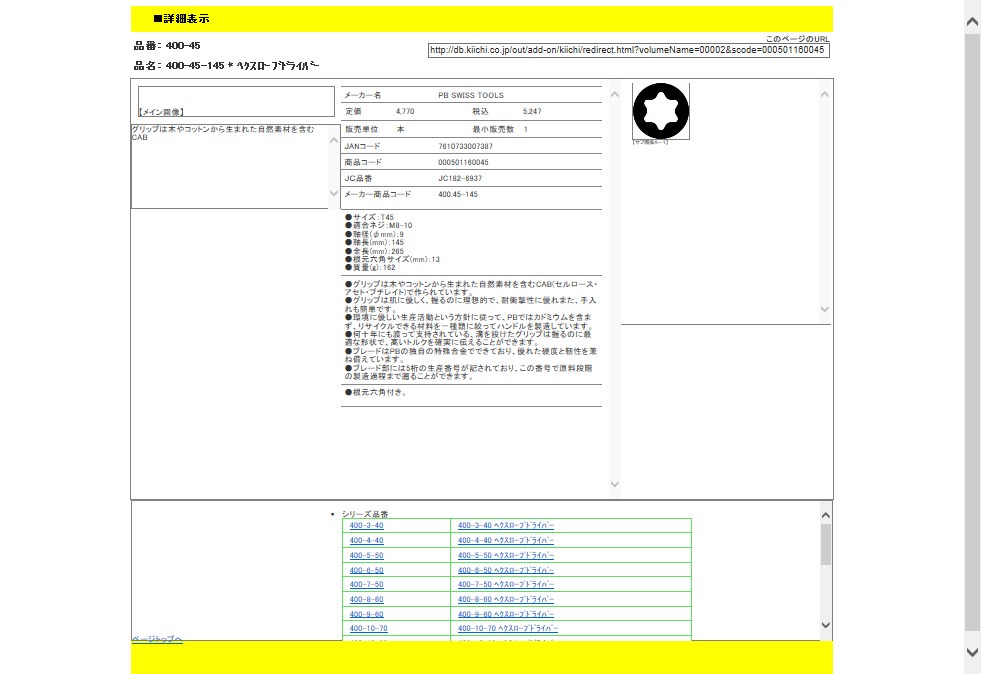The width and height of the screenshot is (981, 674).
Task: Click the maker product code 400.45-145
Action: tap(458, 195)
